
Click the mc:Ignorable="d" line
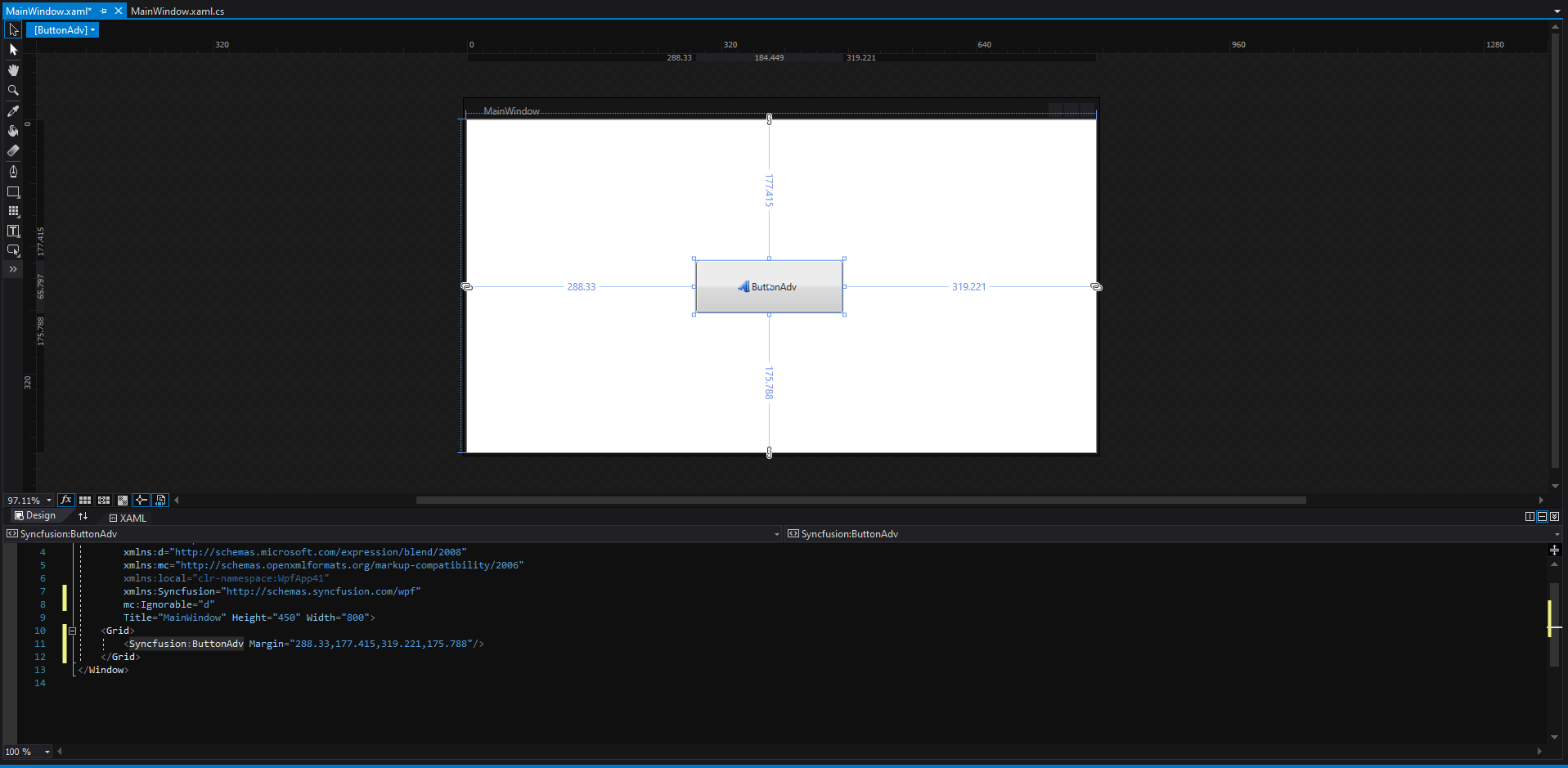(168, 604)
